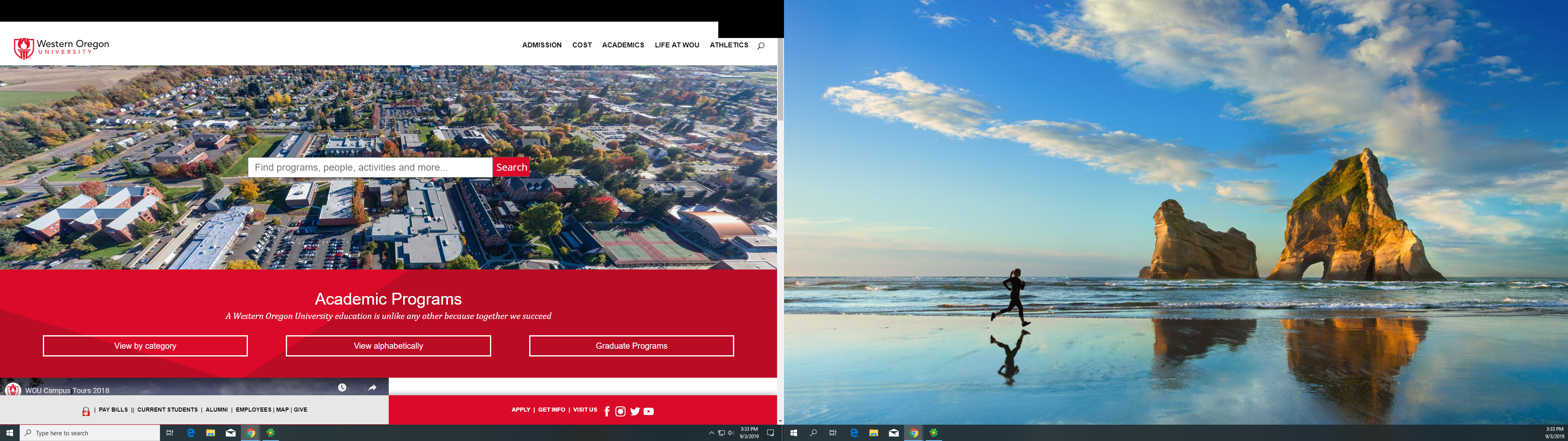Click the Western Oregon University logo
The width and height of the screenshot is (1568, 441).
[x=62, y=48]
